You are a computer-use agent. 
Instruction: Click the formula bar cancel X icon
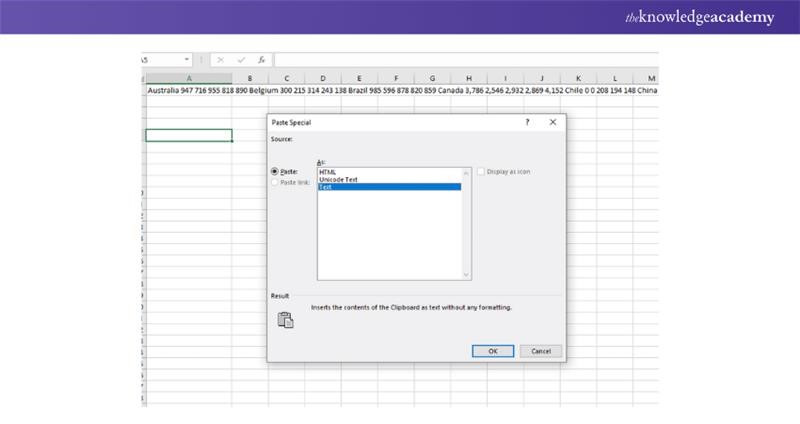[220, 60]
